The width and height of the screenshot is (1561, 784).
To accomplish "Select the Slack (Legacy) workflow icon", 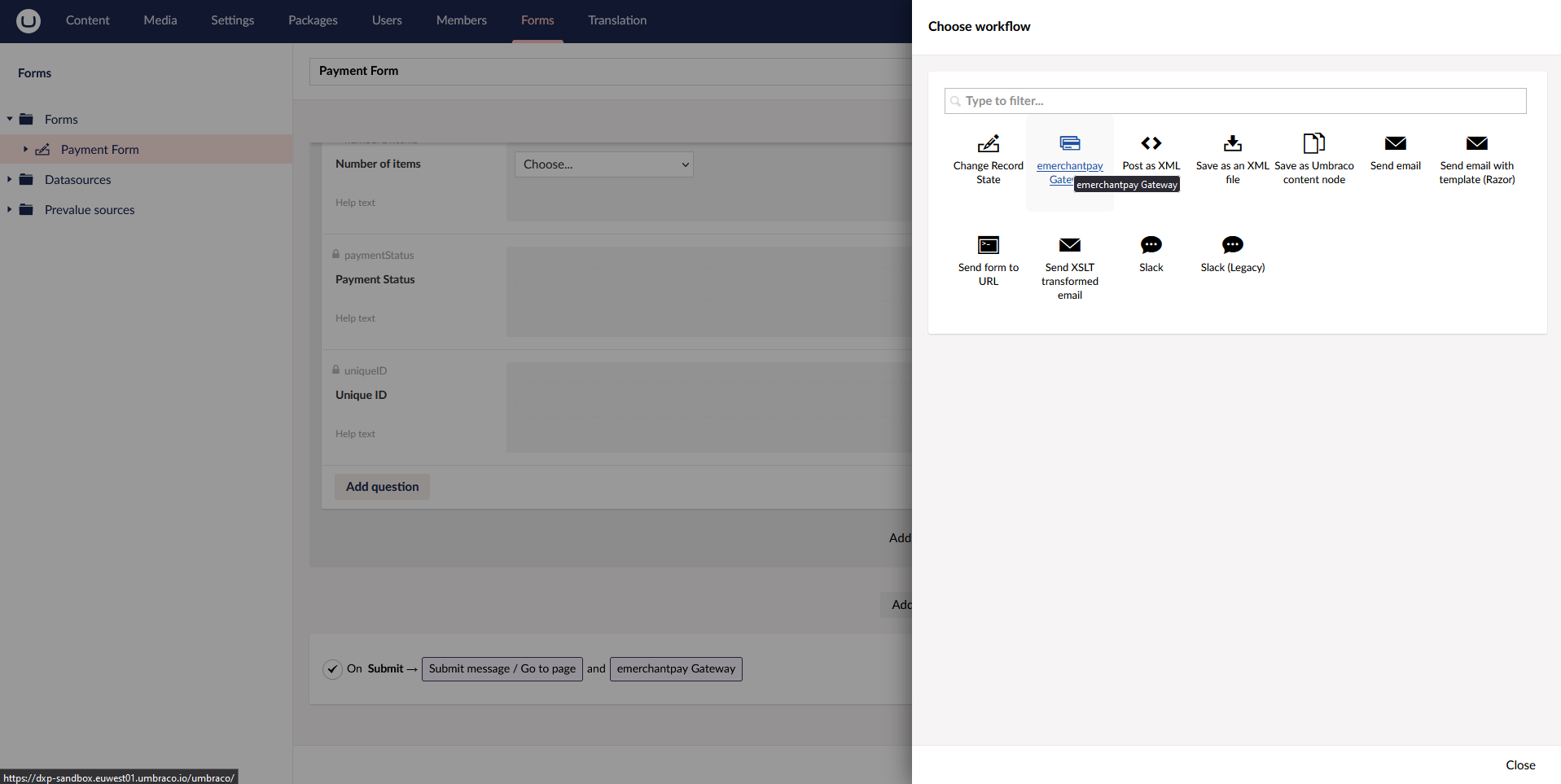I will click(x=1232, y=245).
